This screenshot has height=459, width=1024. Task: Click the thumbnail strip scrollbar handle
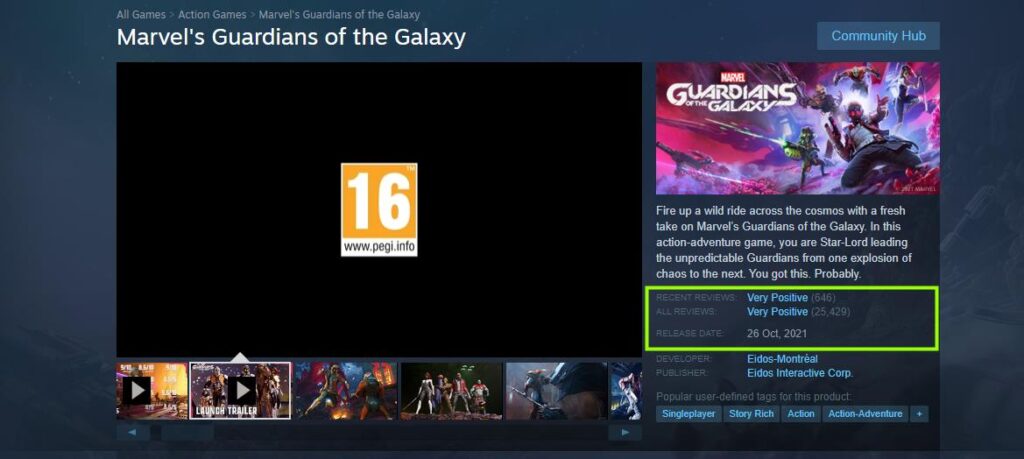(x=187, y=432)
